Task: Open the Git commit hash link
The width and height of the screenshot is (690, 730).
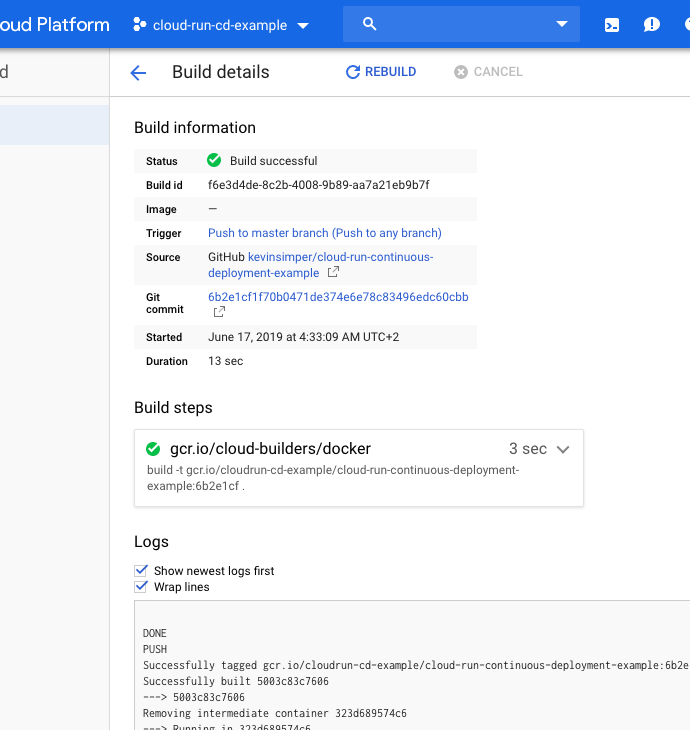Action: click(338, 297)
